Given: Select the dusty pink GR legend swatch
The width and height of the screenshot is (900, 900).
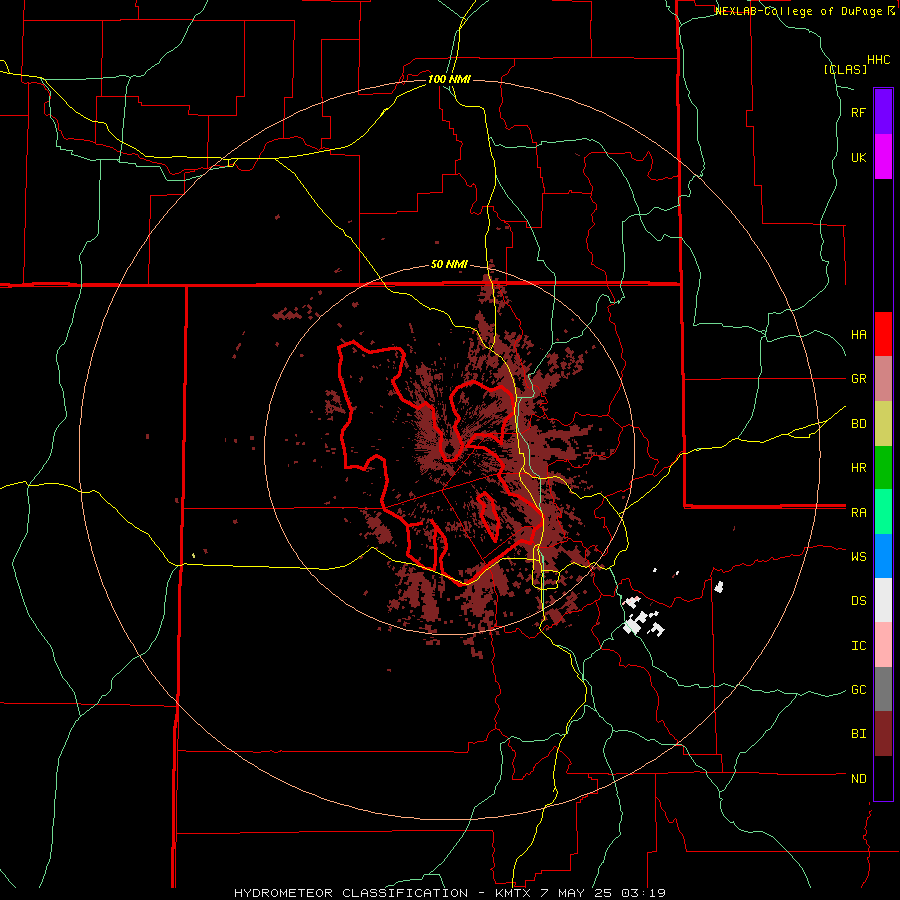Looking at the screenshot, I should [x=883, y=379].
